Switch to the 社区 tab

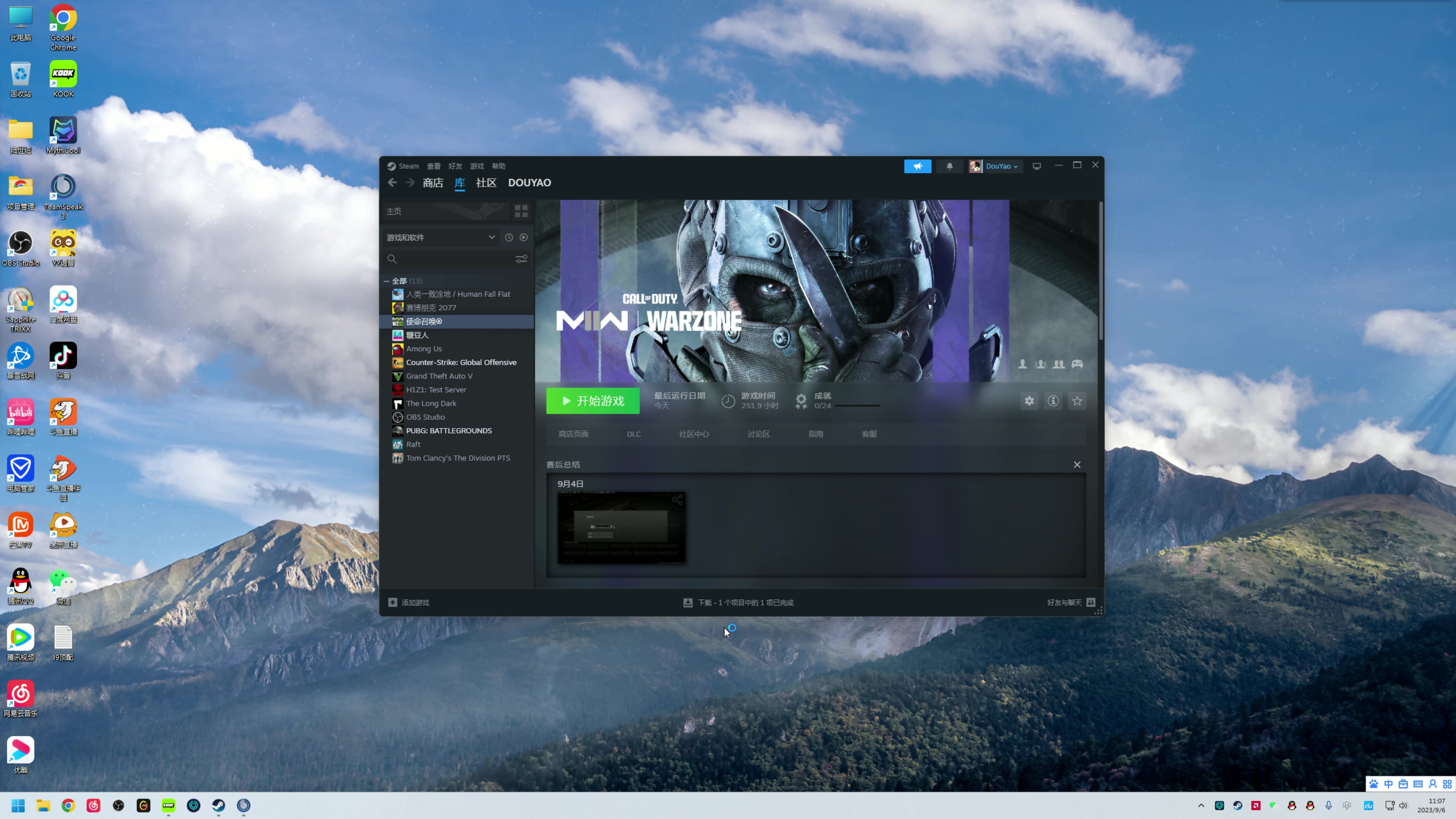click(x=486, y=182)
